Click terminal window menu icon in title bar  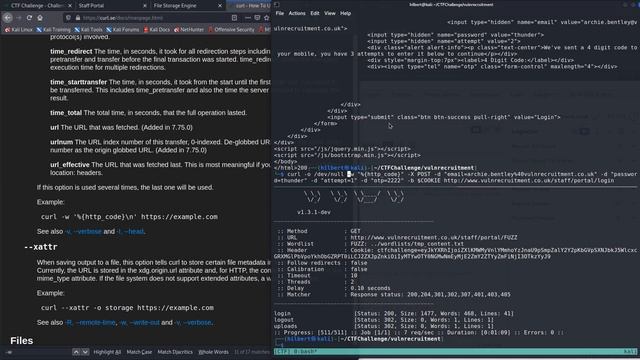click(x=277, y=4)
